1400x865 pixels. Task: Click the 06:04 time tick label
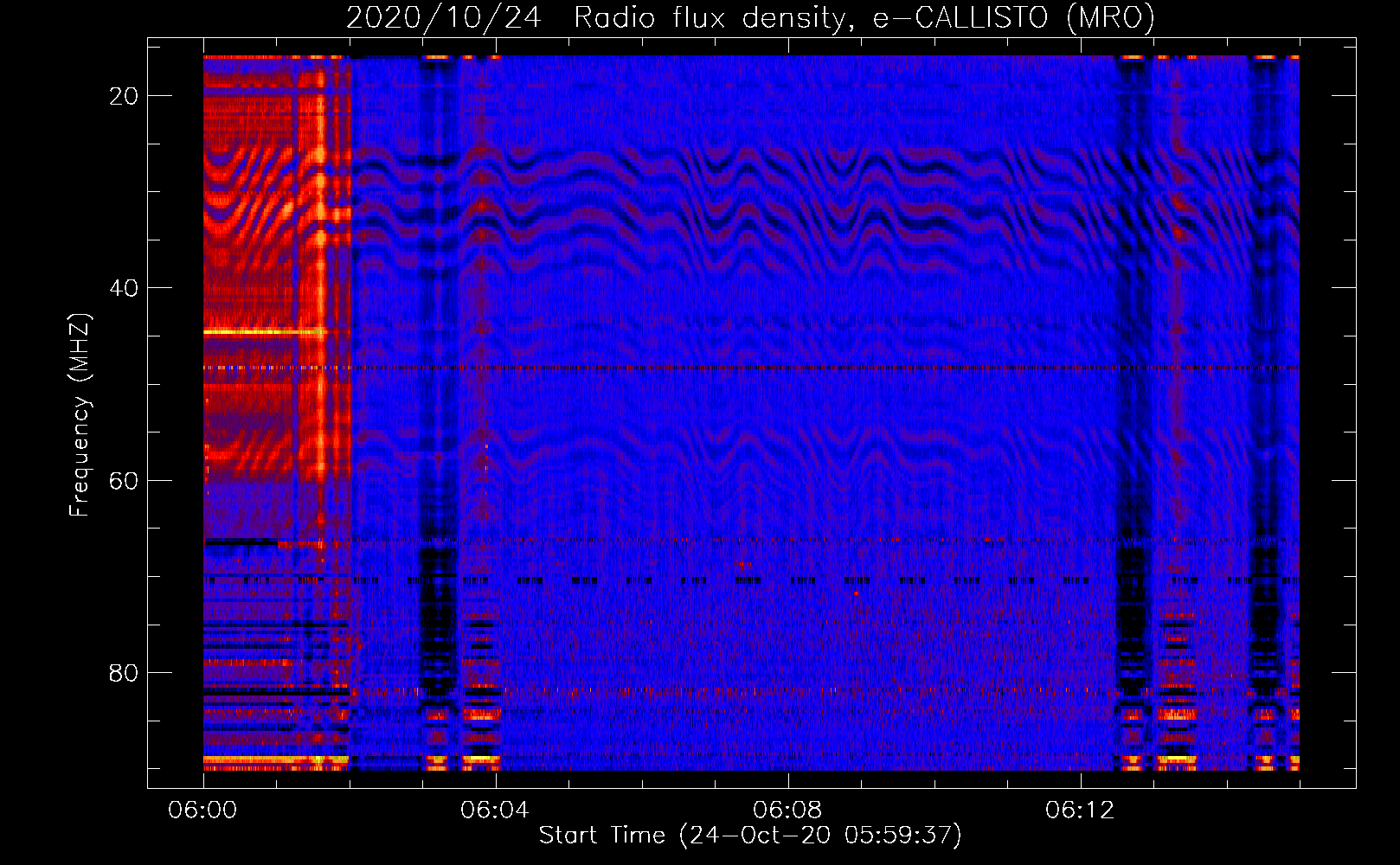(495, 811)
